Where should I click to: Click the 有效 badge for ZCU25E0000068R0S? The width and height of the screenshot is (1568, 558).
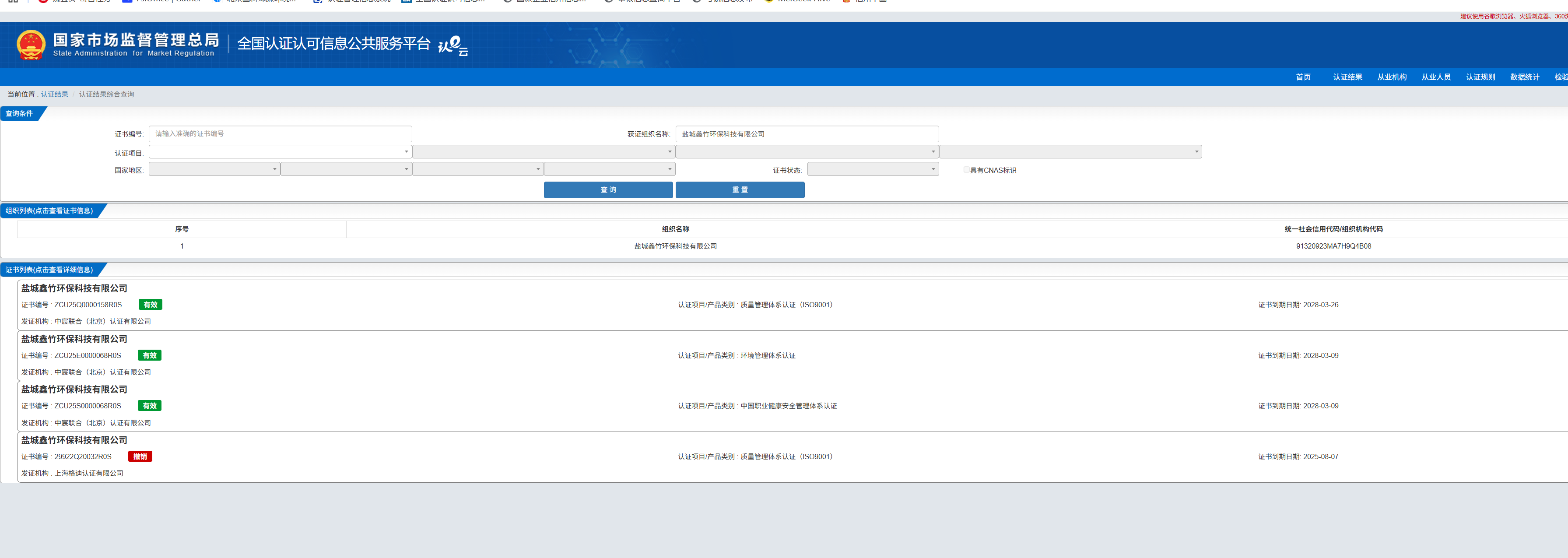[150, 355]
